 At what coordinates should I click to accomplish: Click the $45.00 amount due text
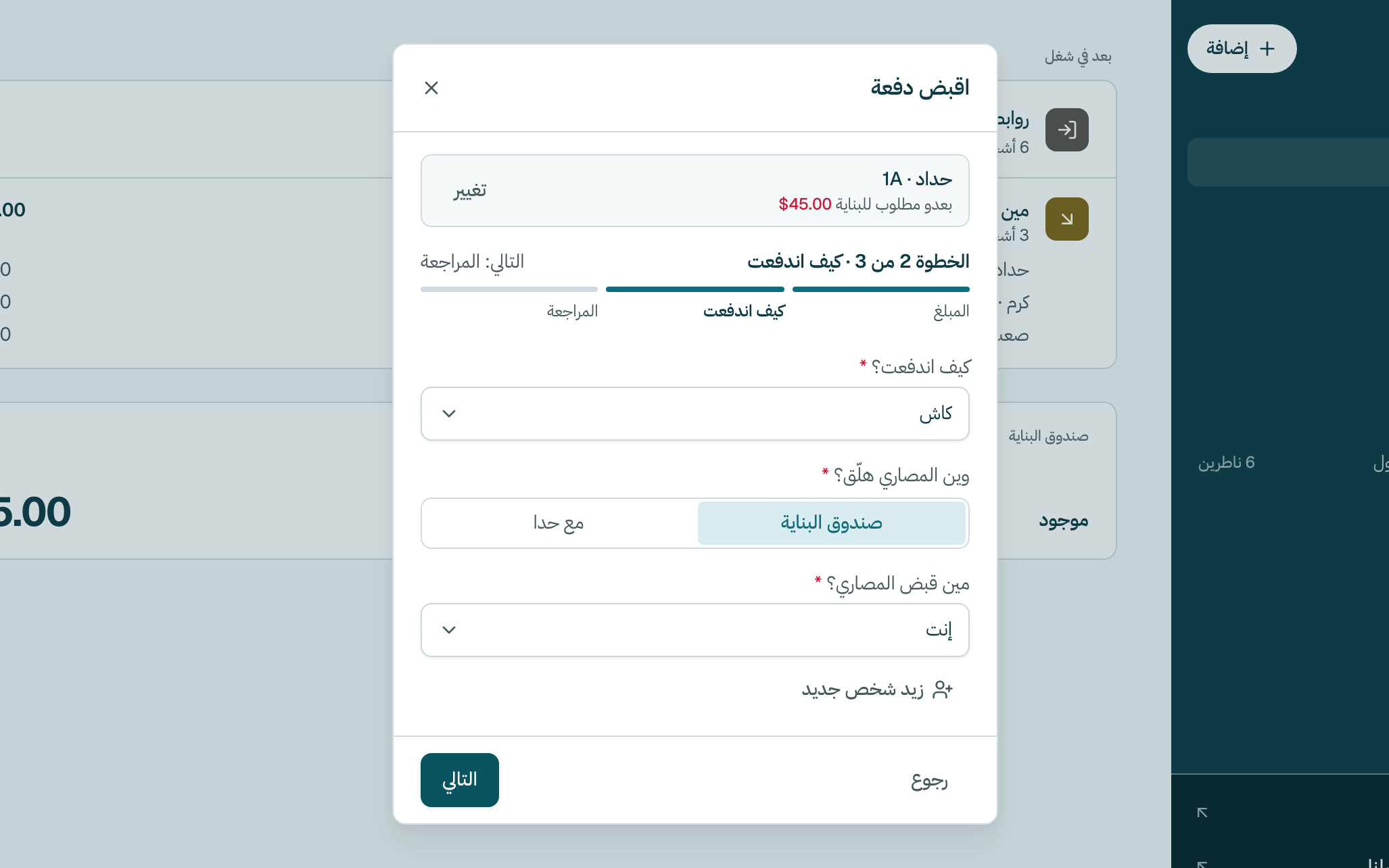[x=805, y=204]
